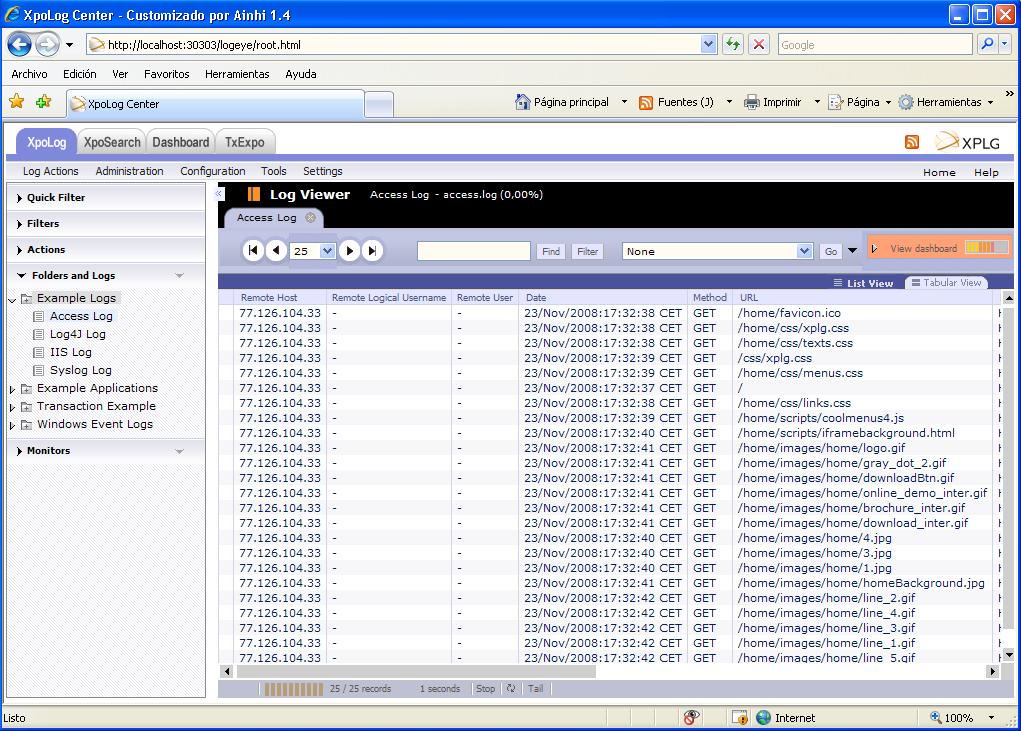Click the Google search magnifier icon
The width and height of the screenshot is (1021, 731).
988,44
